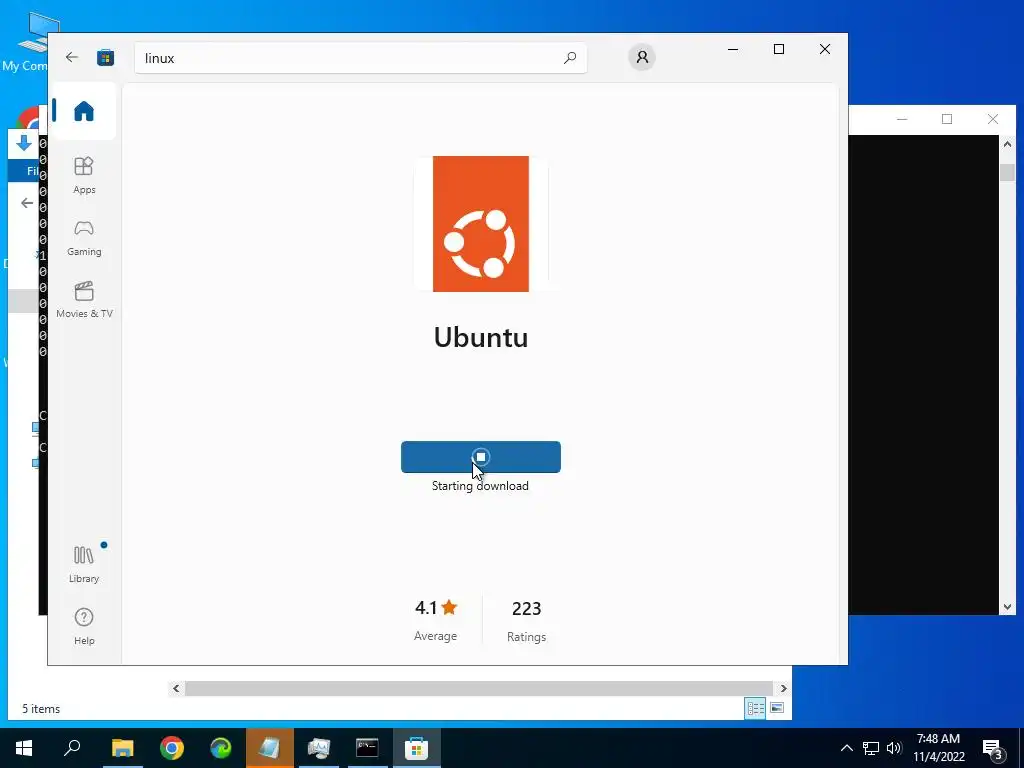Click the search magnifier in Store search box
This screenshot has height=768, width=1024.
click(569, 57)
